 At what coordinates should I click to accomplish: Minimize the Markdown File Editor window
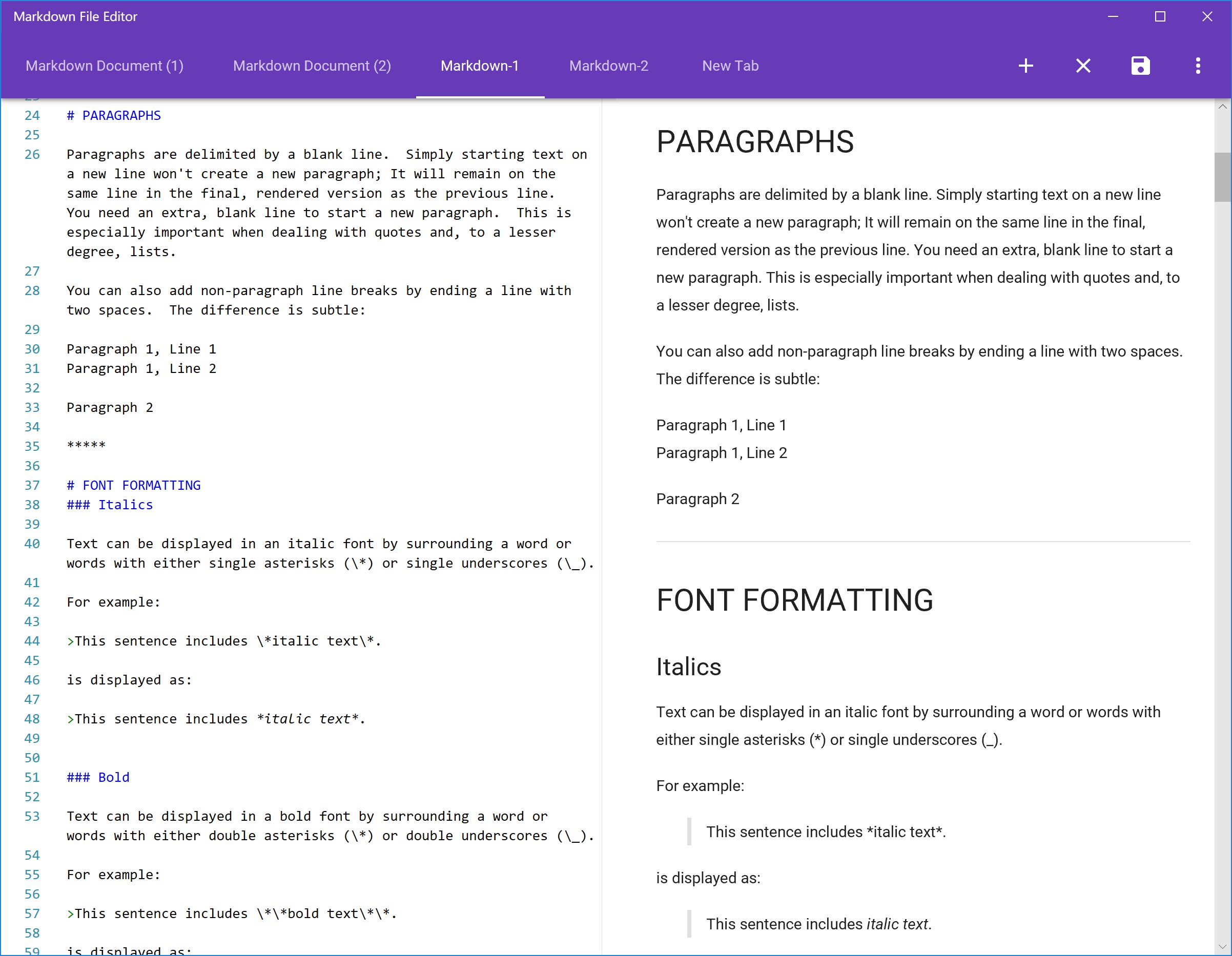(x=1113, y=17)
